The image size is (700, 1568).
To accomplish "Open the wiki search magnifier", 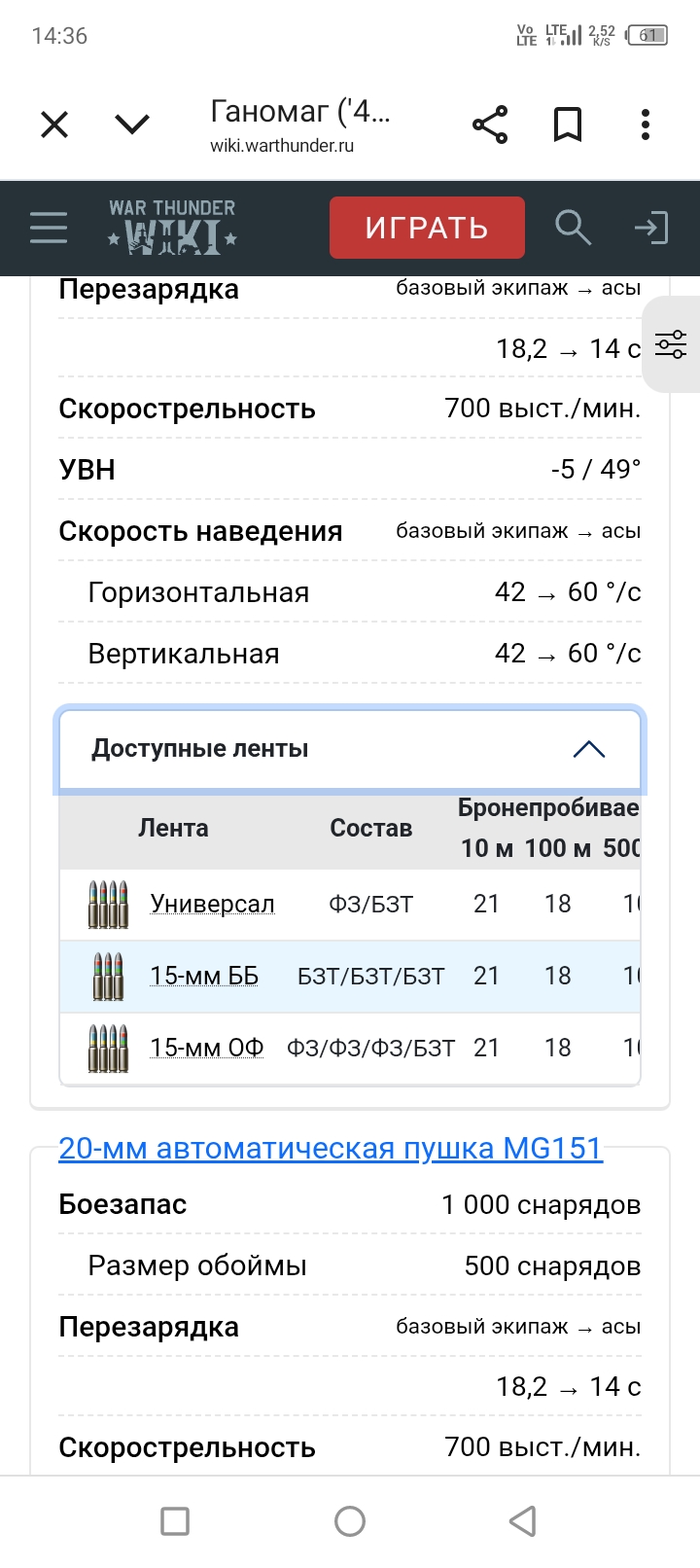I will click(x=574, y=228).
